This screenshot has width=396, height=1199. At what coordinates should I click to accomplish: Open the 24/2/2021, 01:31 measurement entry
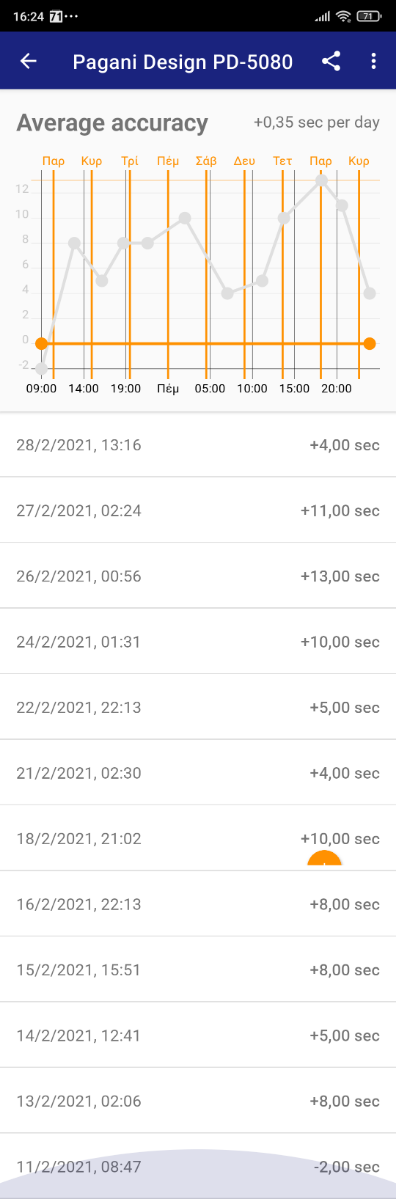pos(198,642)
